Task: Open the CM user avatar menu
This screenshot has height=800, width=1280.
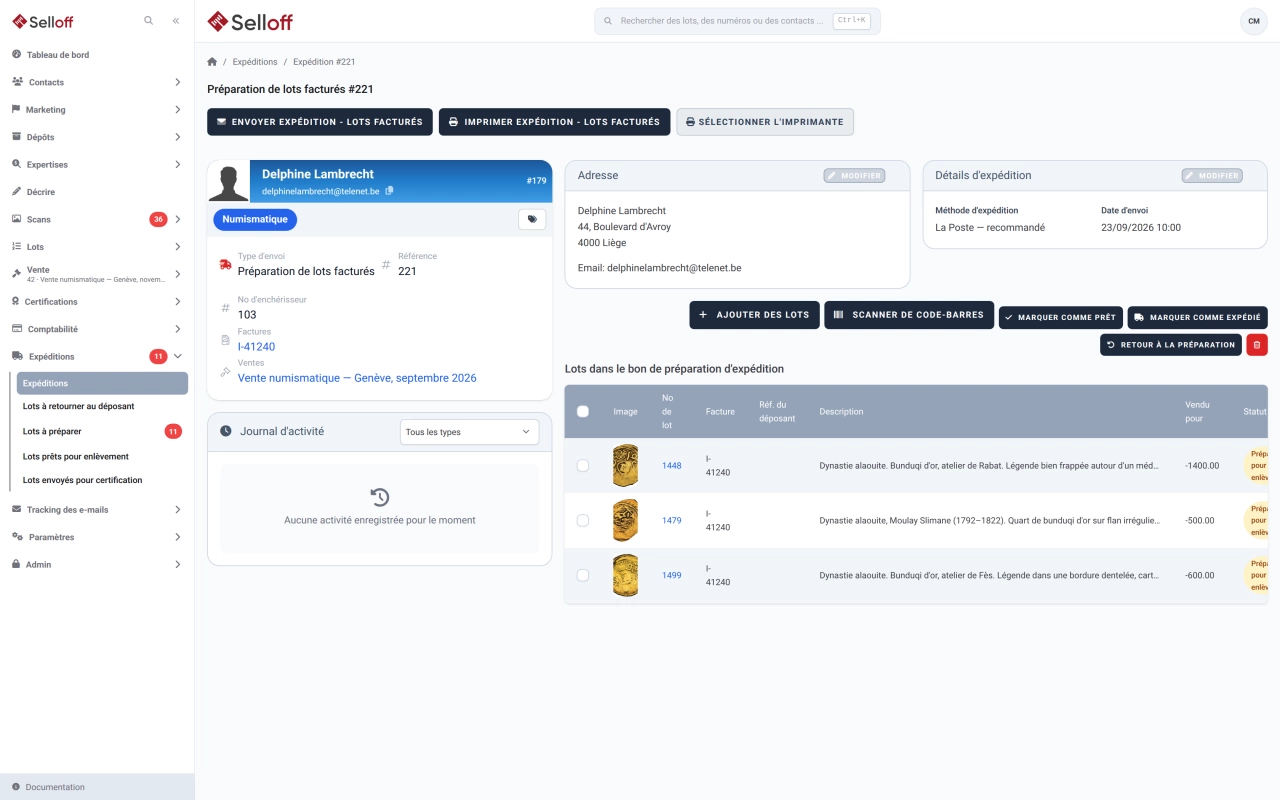Action: 1254,21
